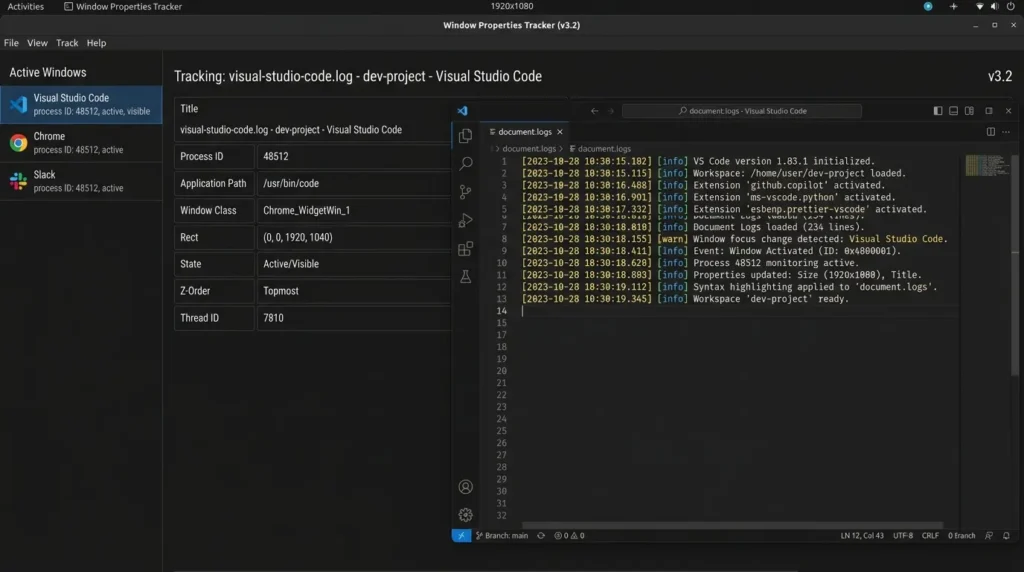Screen dimensions: 1024x572
Task: Select Slack in Active Windows list
Action: pos(81,182)
